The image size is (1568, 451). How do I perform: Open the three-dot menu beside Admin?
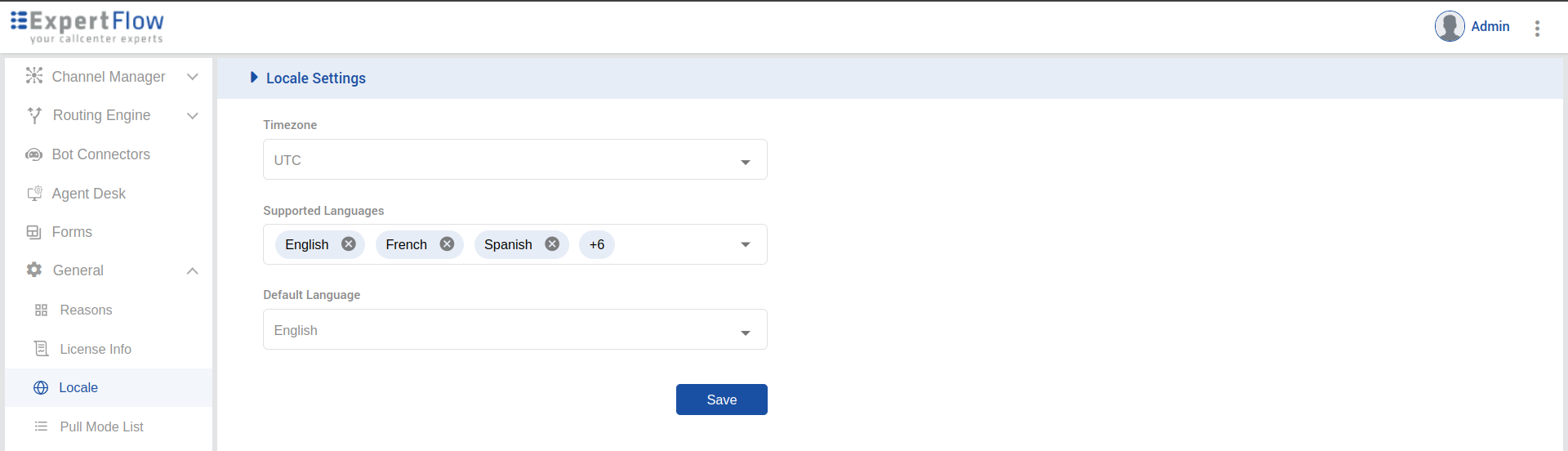tap(1537, 29)
